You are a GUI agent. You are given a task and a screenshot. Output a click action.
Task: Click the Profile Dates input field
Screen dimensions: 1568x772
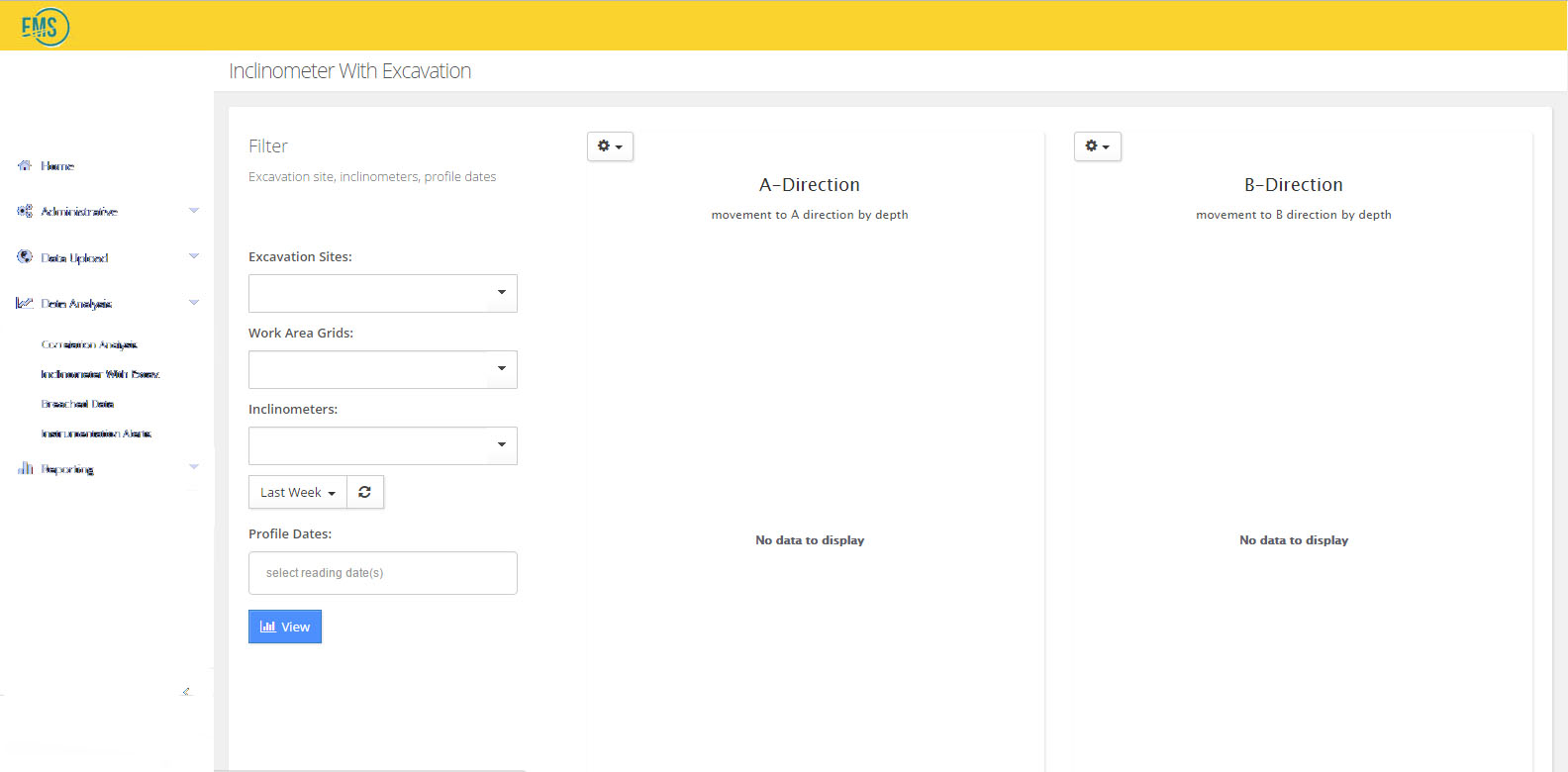click(383, 573)
